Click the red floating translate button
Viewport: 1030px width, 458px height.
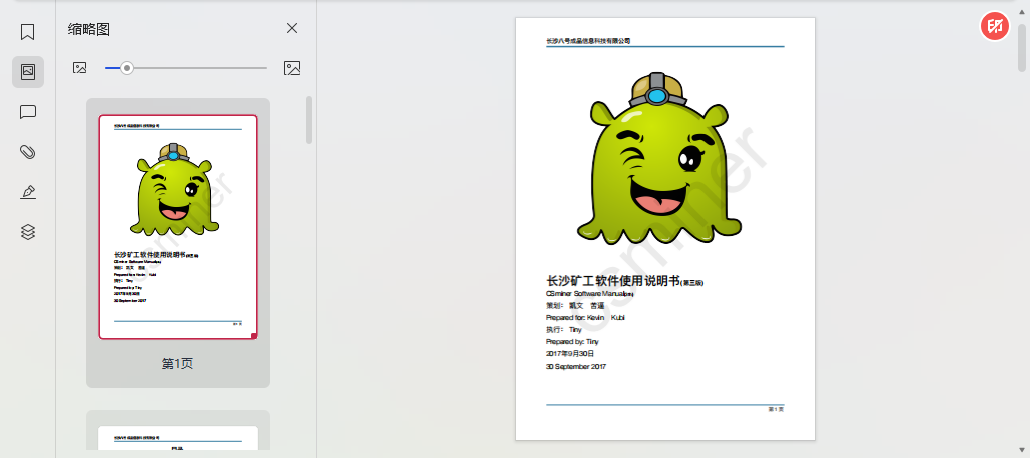click(995, 26)
